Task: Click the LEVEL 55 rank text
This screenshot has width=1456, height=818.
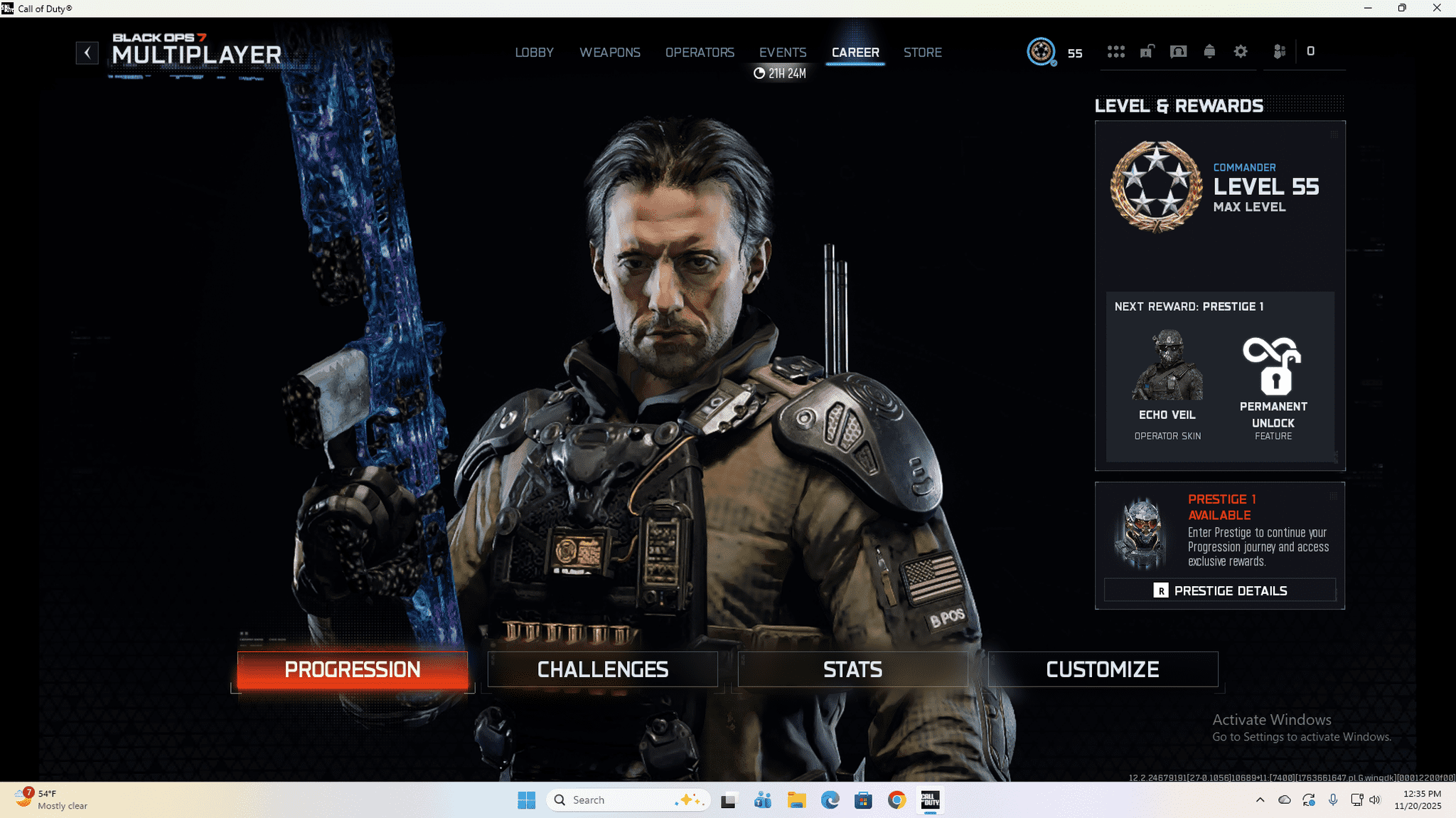Action: (1265, 186)
